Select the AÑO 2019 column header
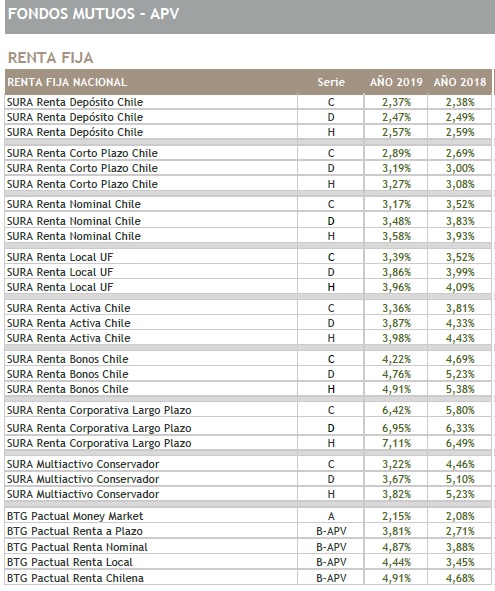Viewport: 495px width, 591px height. (396, 82)
